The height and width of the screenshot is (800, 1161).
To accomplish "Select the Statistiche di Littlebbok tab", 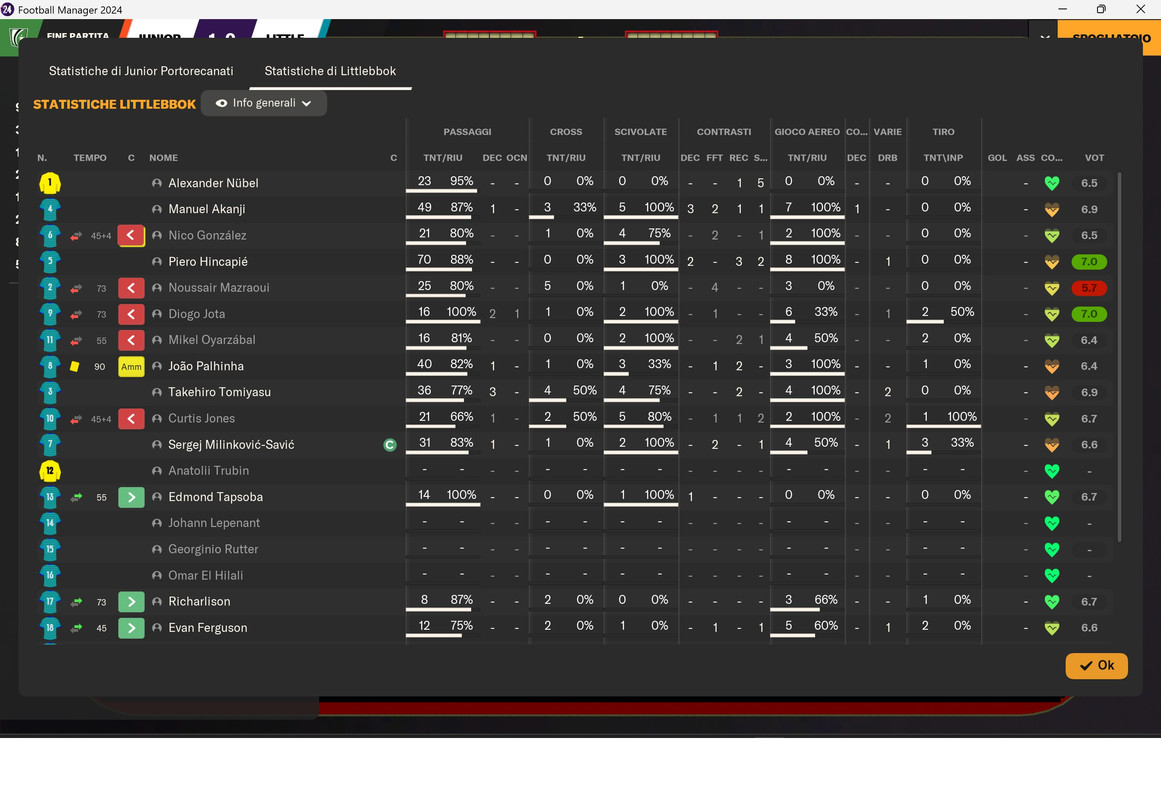I will 330,71.
